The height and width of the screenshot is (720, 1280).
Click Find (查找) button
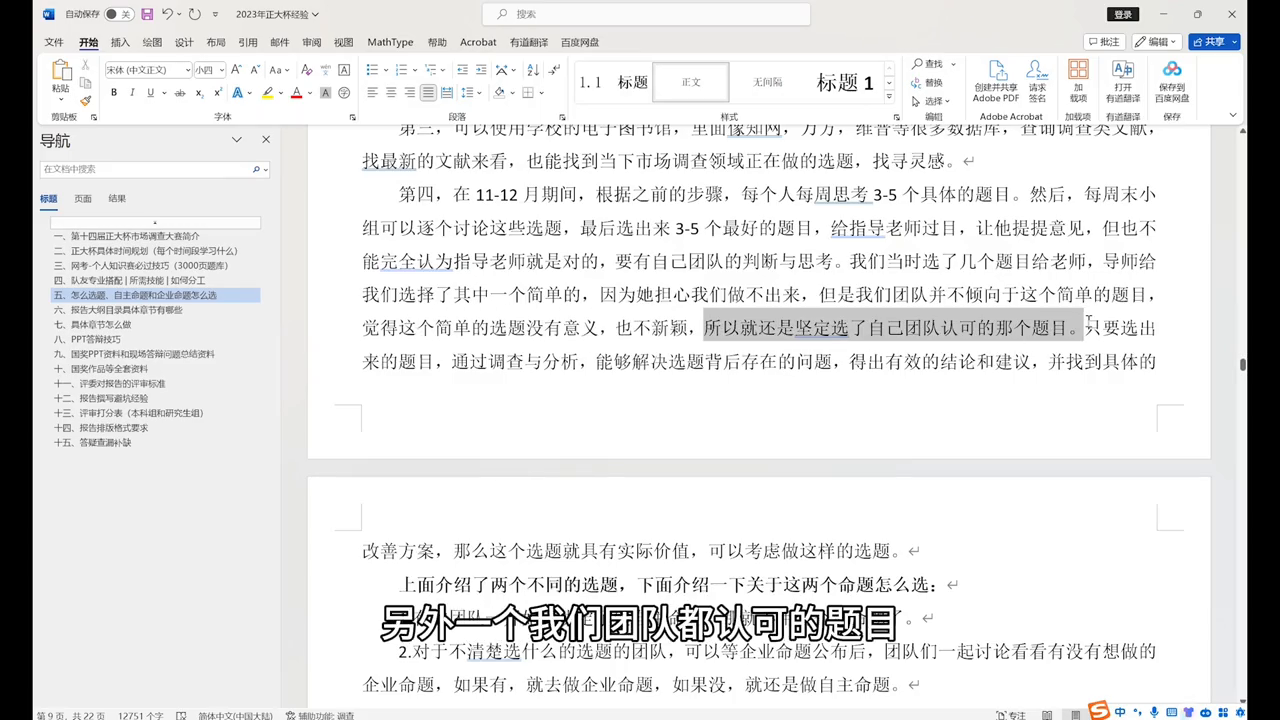pyautogui.click(x=927, y=64)
